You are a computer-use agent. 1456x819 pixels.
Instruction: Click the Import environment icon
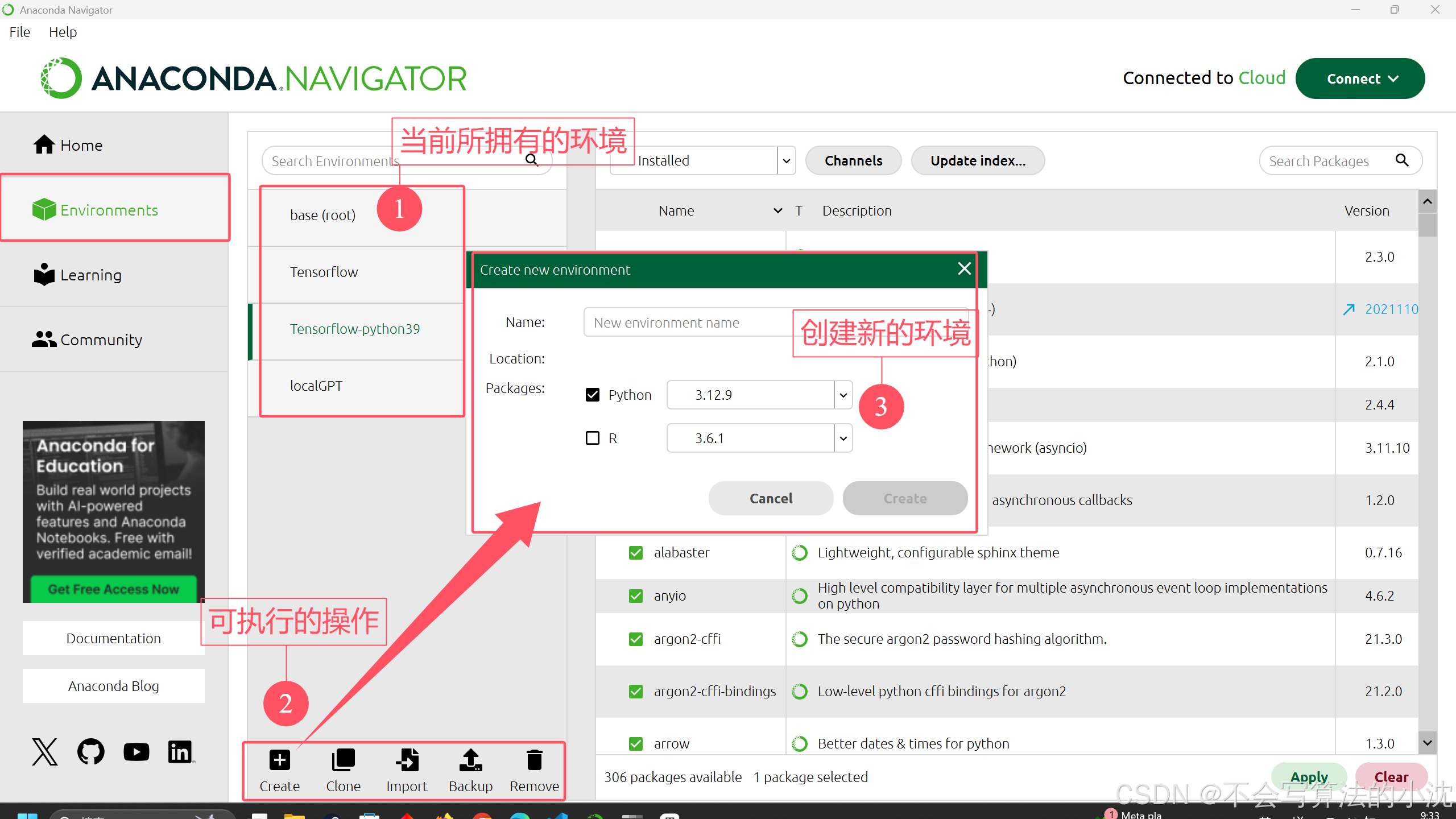tap(407, 760)
